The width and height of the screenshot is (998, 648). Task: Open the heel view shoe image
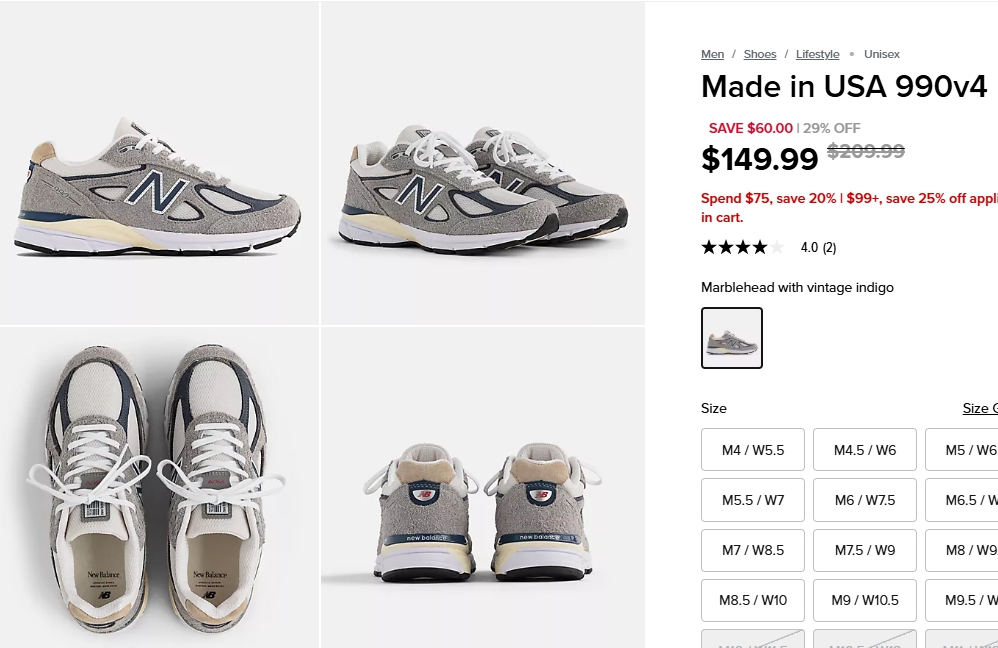[x=483, y=488]
